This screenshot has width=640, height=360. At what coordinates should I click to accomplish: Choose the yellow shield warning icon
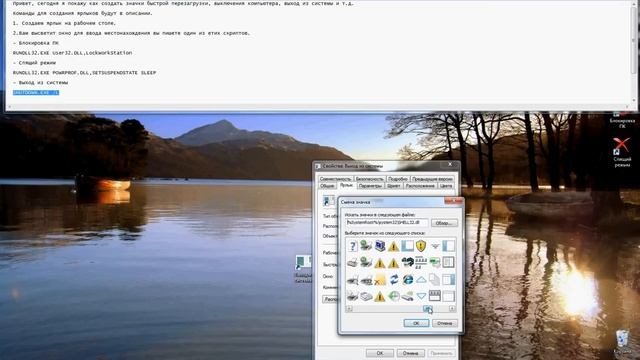point(421,246)
